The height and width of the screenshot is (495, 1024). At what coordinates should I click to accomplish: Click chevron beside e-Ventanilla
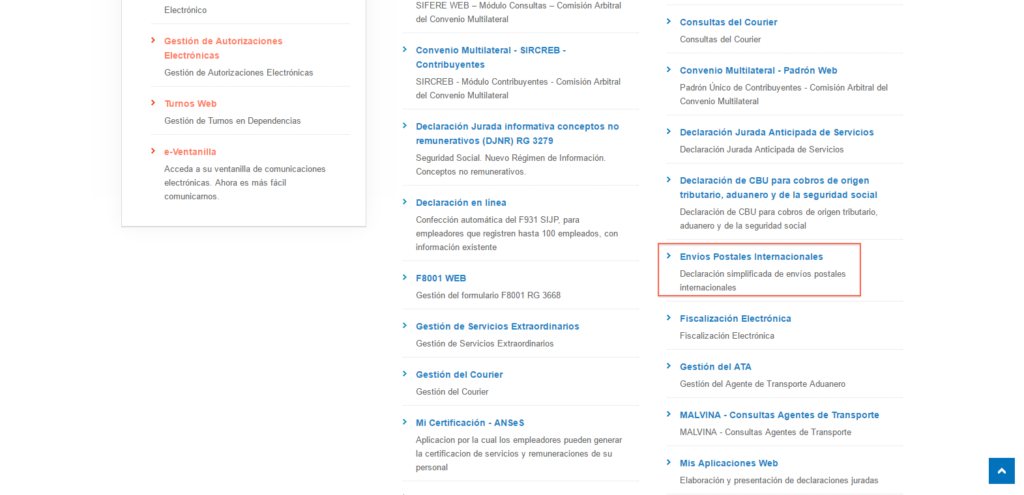click(153, 151)
